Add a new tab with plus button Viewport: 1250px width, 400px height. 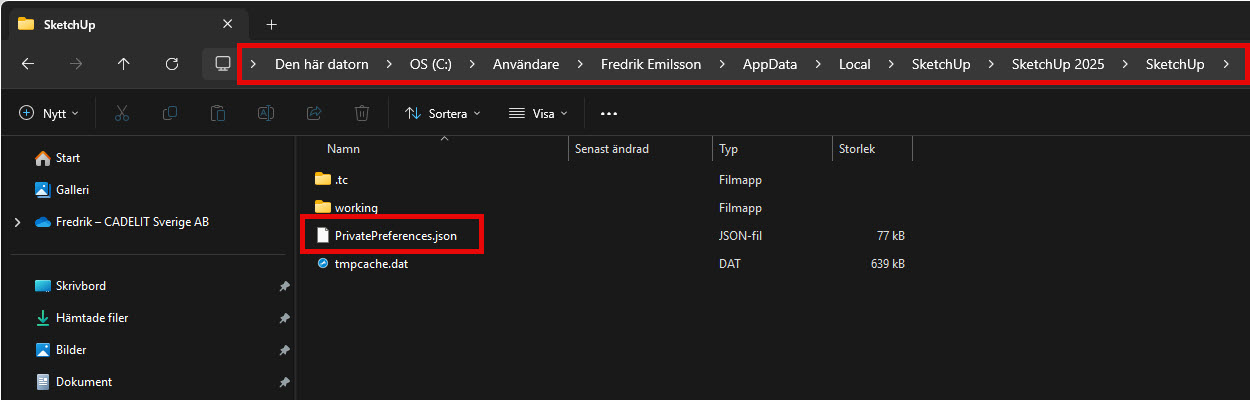pos(271,24)
